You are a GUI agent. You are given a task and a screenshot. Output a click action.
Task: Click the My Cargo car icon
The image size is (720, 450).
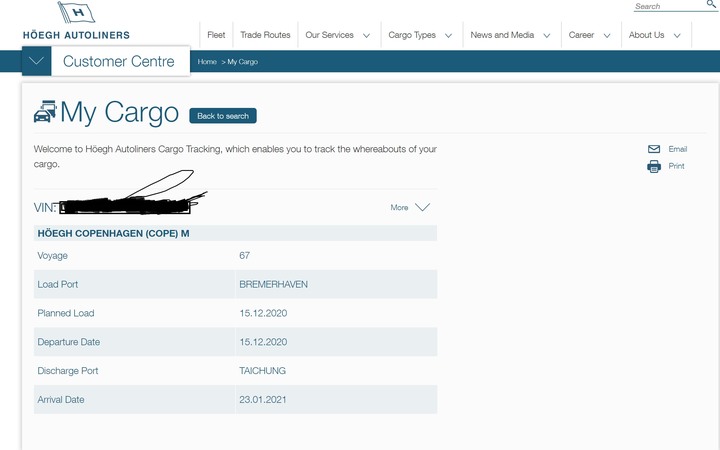click(45, 112)
